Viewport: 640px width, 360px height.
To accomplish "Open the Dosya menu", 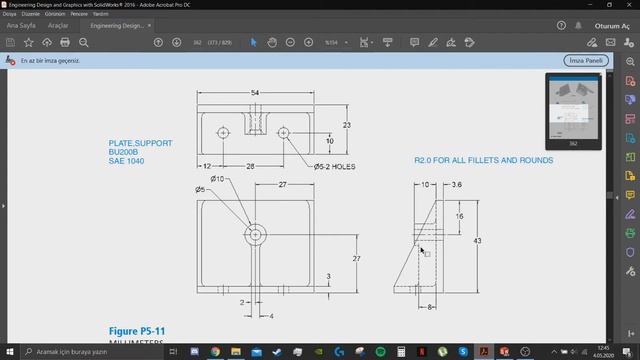I will pyautogui.click(x=9, y=14).
